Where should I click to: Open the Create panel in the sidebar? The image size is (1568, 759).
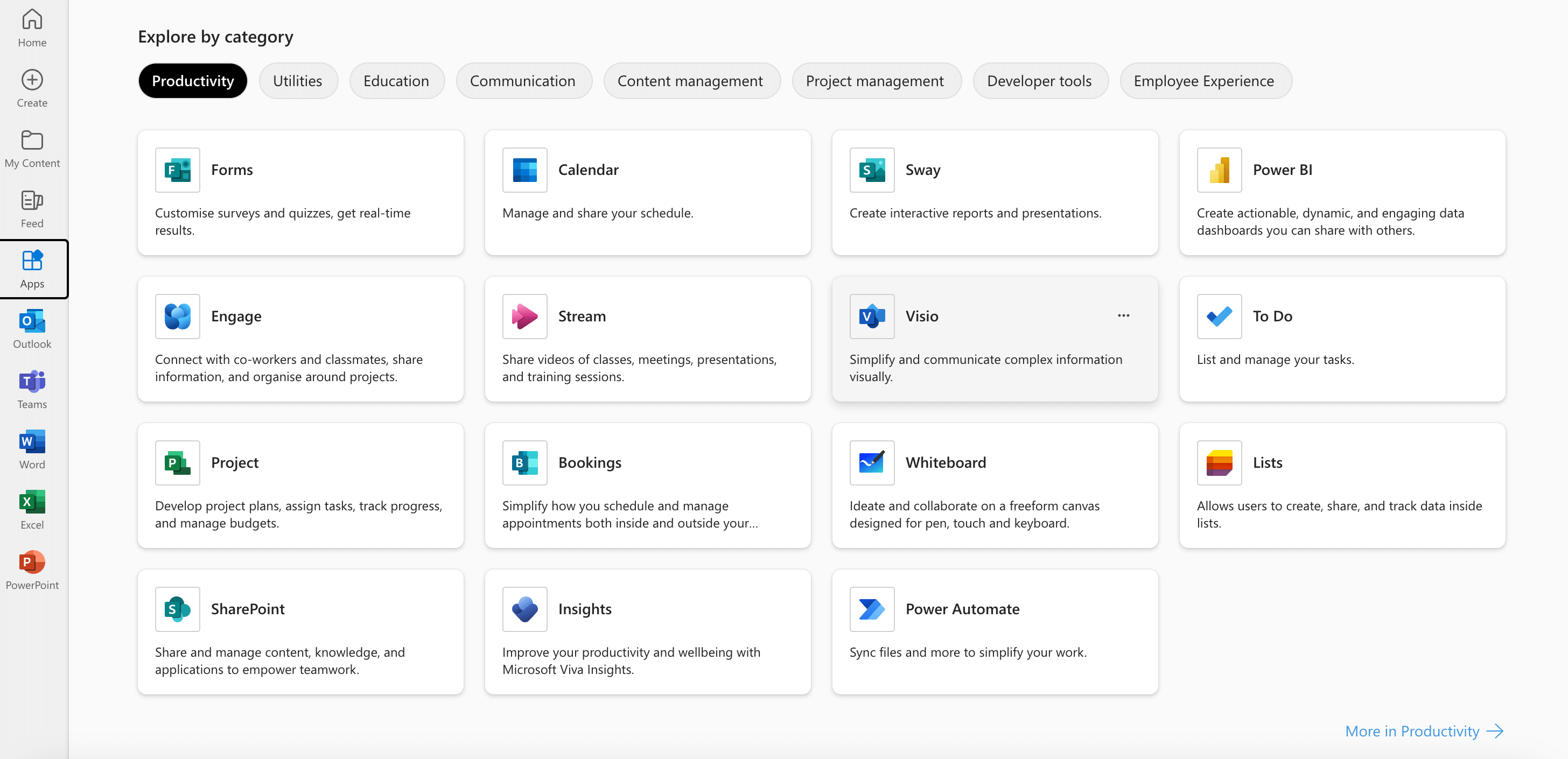tap(32, 87)
